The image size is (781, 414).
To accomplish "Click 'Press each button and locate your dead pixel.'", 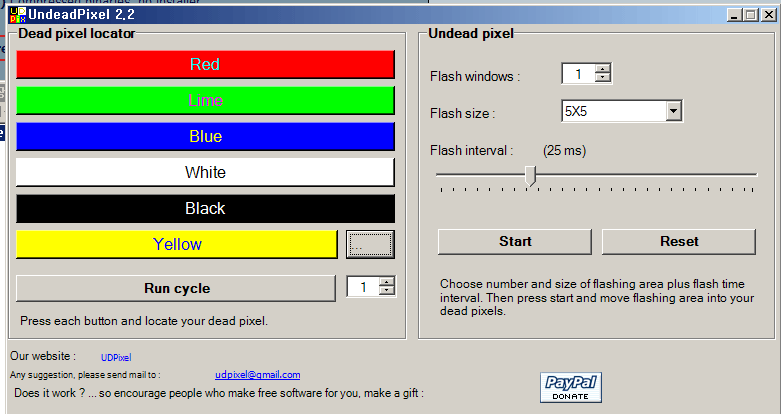I will (x=144, y=321).
